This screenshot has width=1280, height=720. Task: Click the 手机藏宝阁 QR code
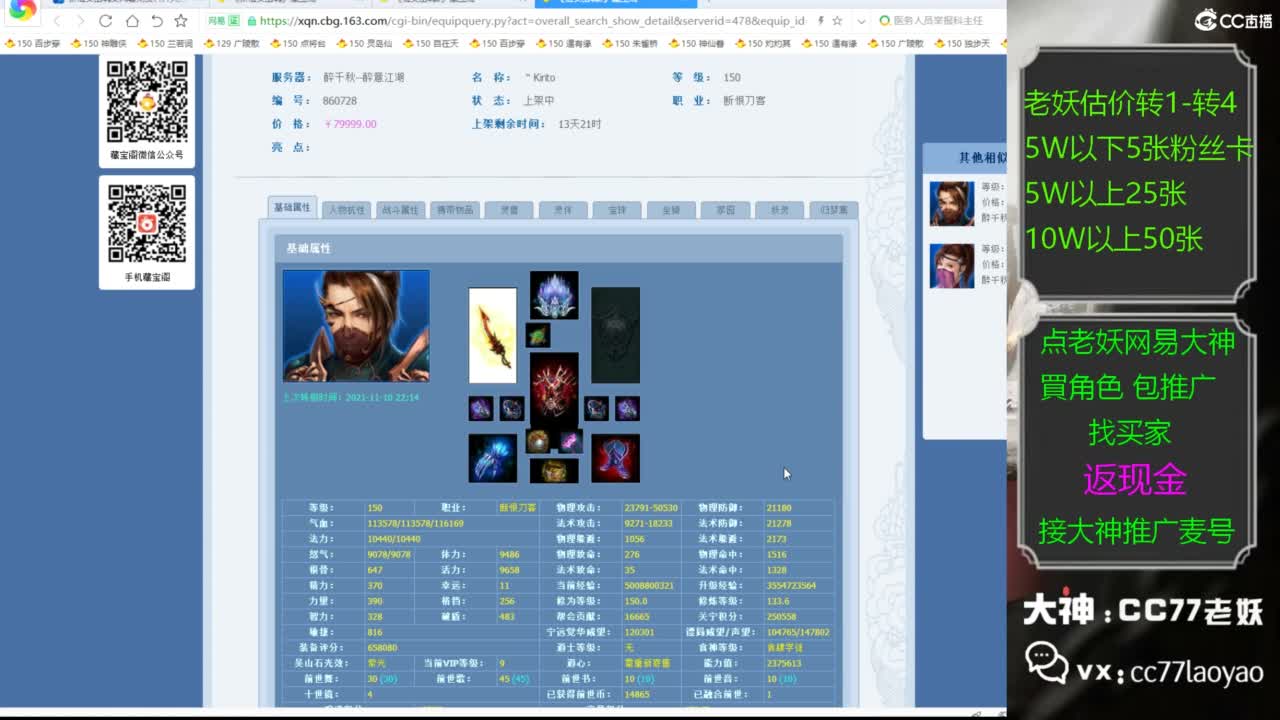click(x=147, y=223)
